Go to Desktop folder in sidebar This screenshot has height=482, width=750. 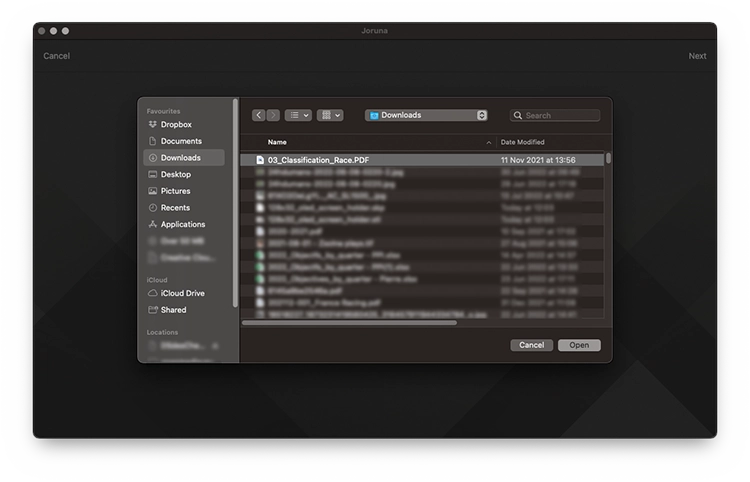coord(176,174)
